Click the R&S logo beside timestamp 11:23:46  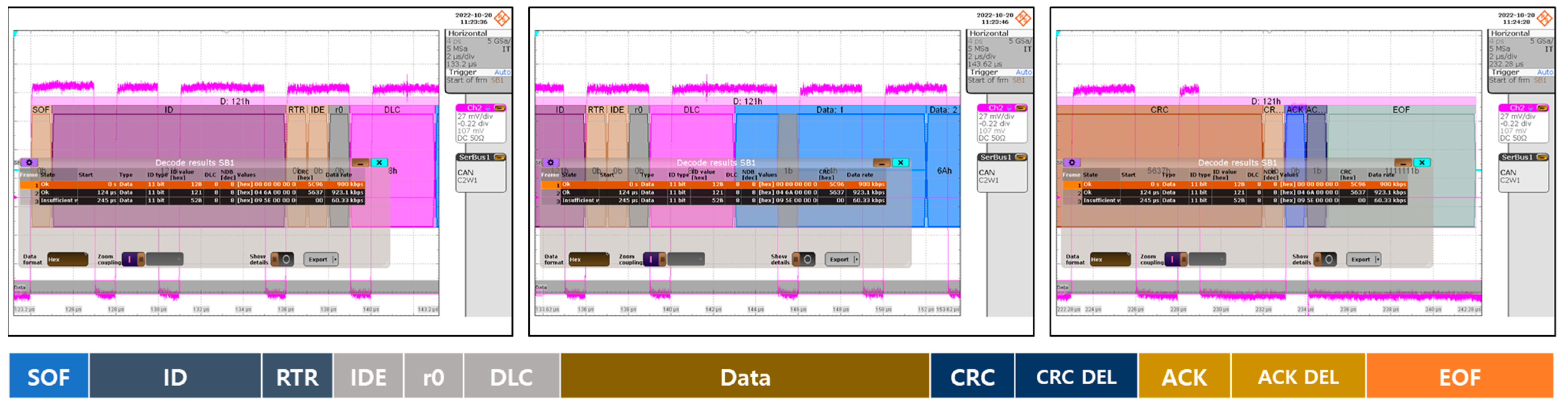click(x=1024, y=18)
